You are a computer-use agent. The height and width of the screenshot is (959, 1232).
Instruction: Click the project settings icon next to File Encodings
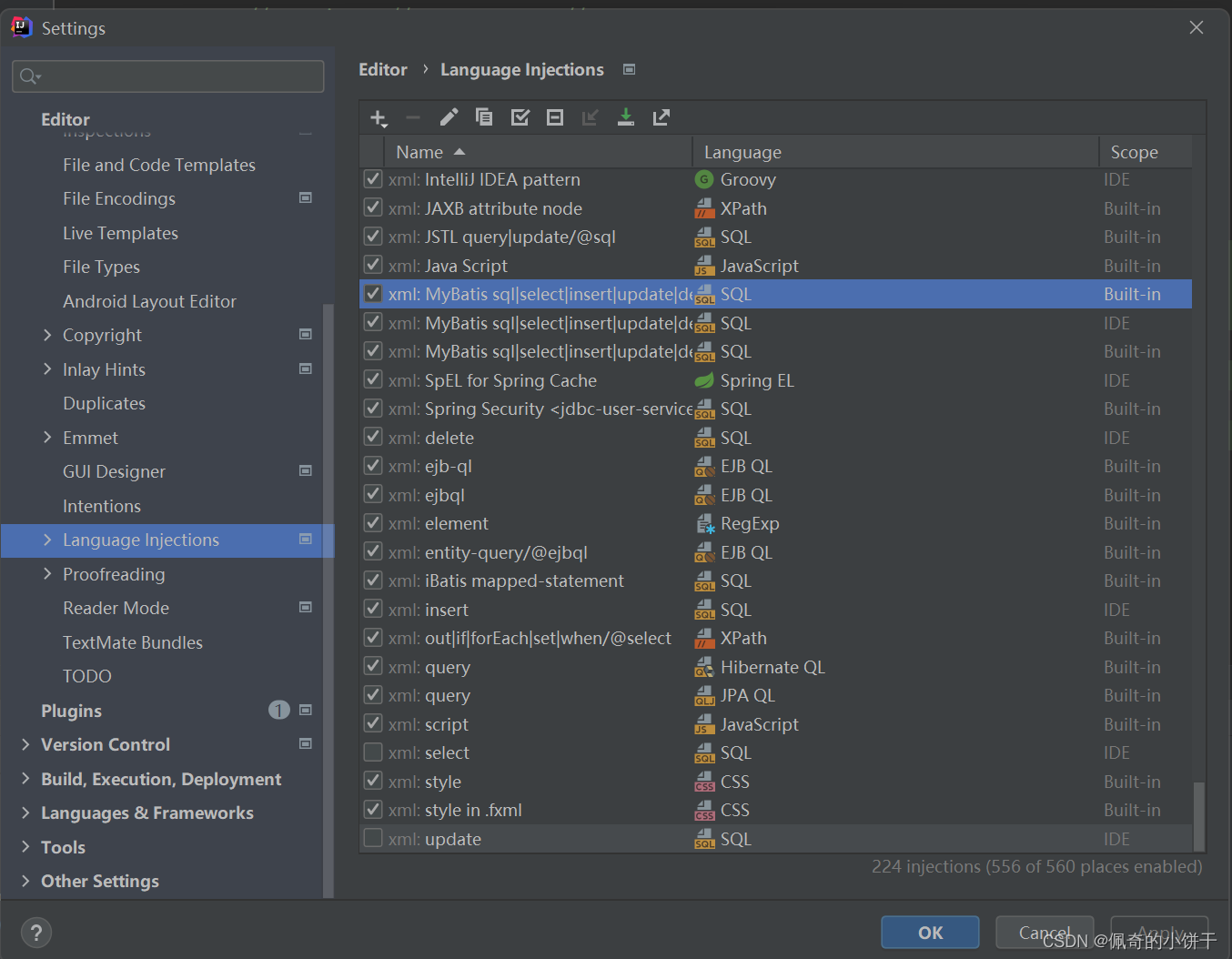click(306, 197)
